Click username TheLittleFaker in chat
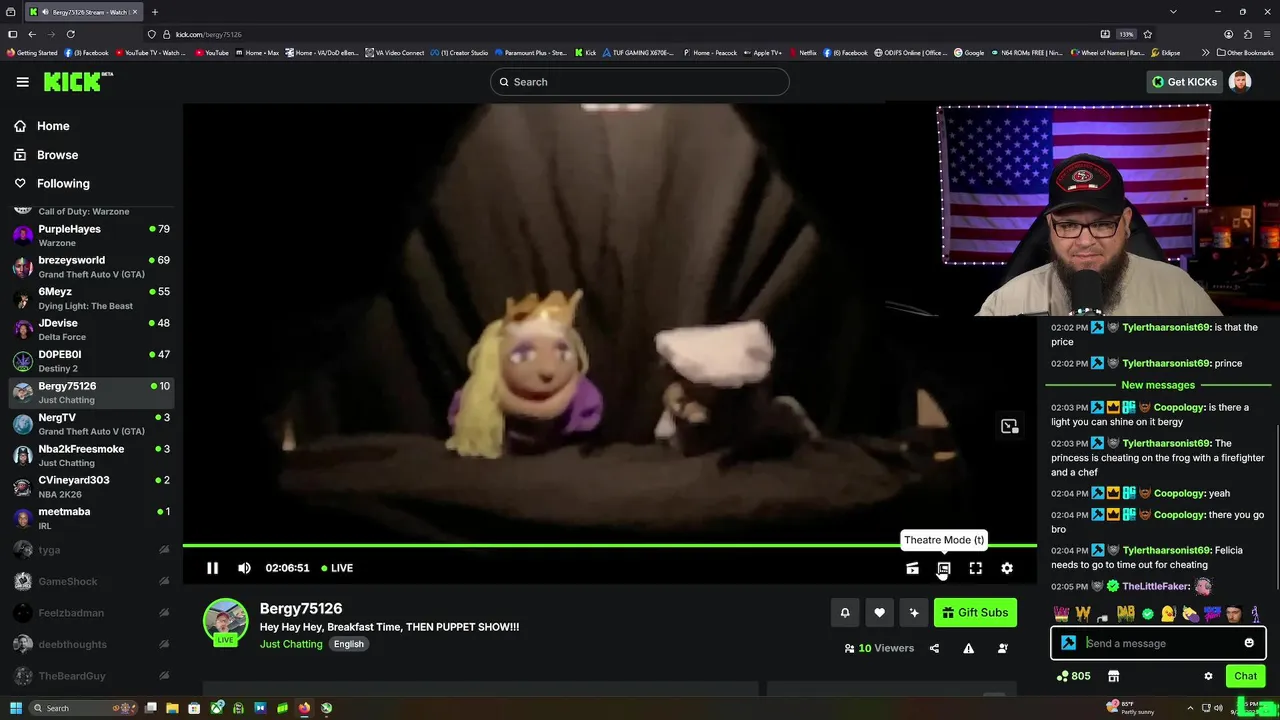This screenshot has height=720, width=1280. pos(1156,586)
